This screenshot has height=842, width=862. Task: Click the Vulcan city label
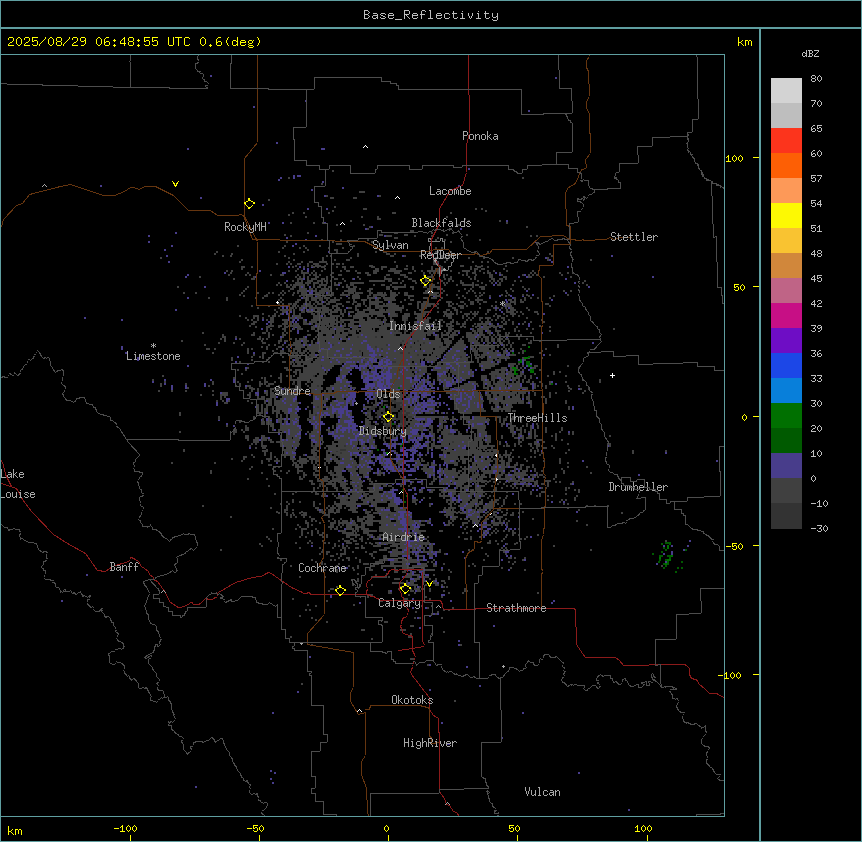click(x=543, y=792)
